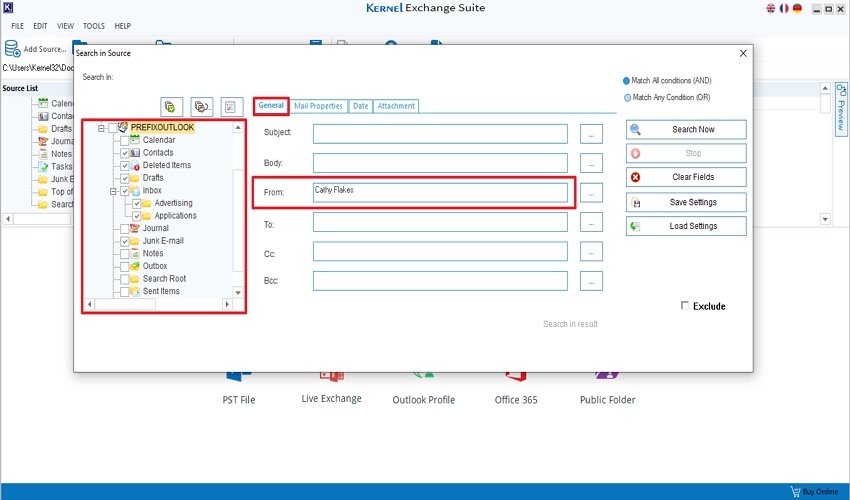The image size is (850, 500).
Task: Uncheck the Deleted Items checkbox
Action: [x=125, y=165]
